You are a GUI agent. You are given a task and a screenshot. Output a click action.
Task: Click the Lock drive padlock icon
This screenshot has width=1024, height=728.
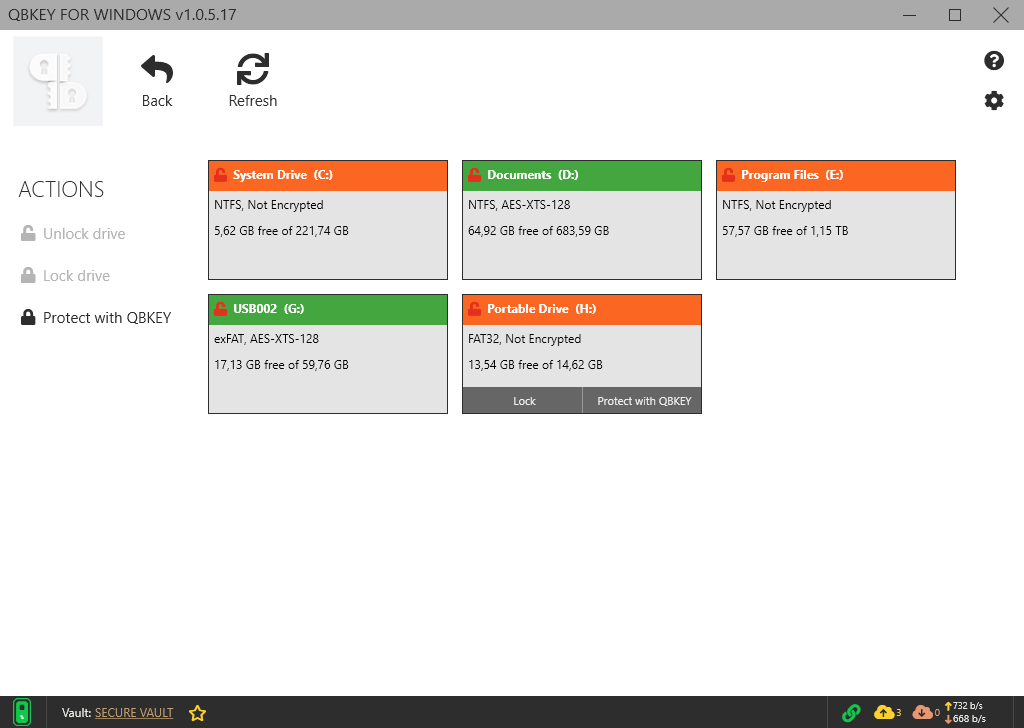[x=28, y=275]
